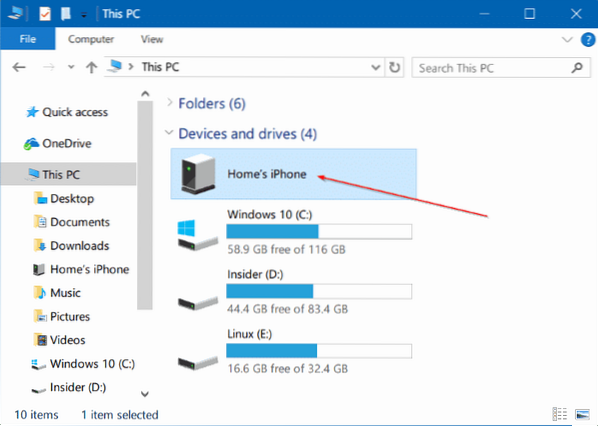Click the Folders (6) group heading

tap(212, 103)
